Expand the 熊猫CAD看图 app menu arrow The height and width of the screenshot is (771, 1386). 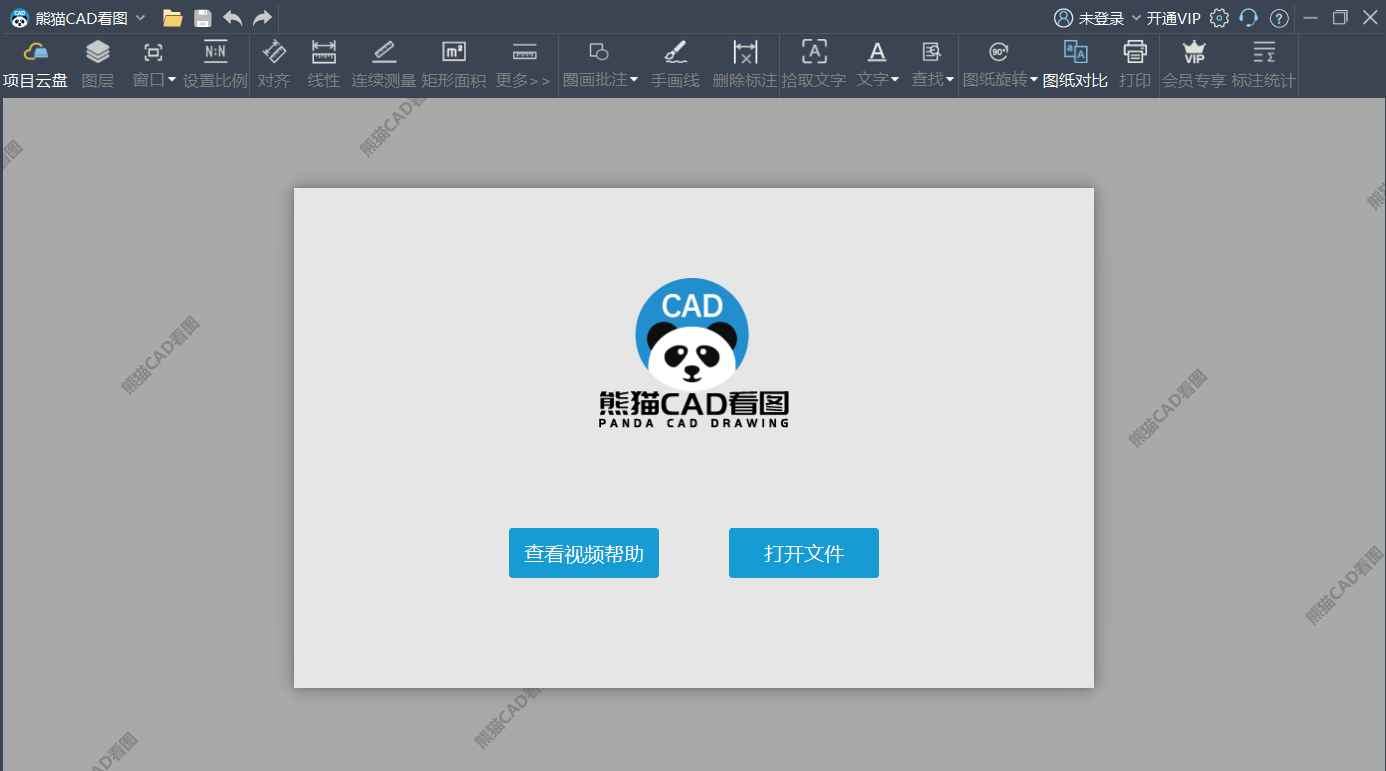coord(140,18)
